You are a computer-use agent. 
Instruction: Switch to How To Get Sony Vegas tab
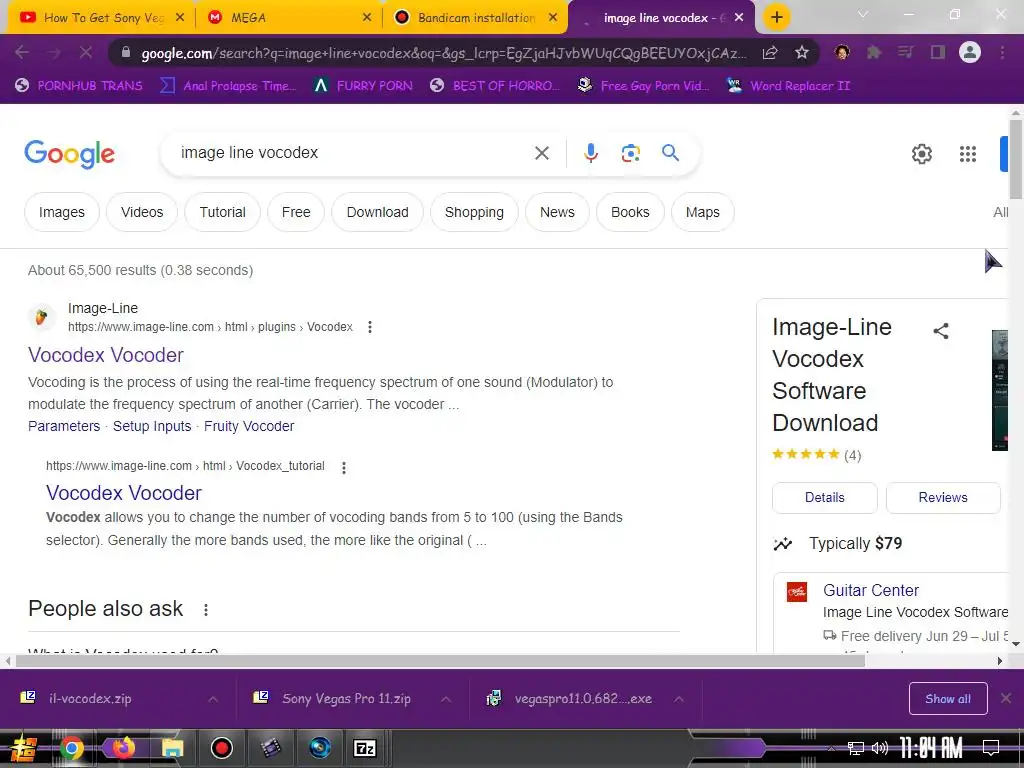click(102, 18)
